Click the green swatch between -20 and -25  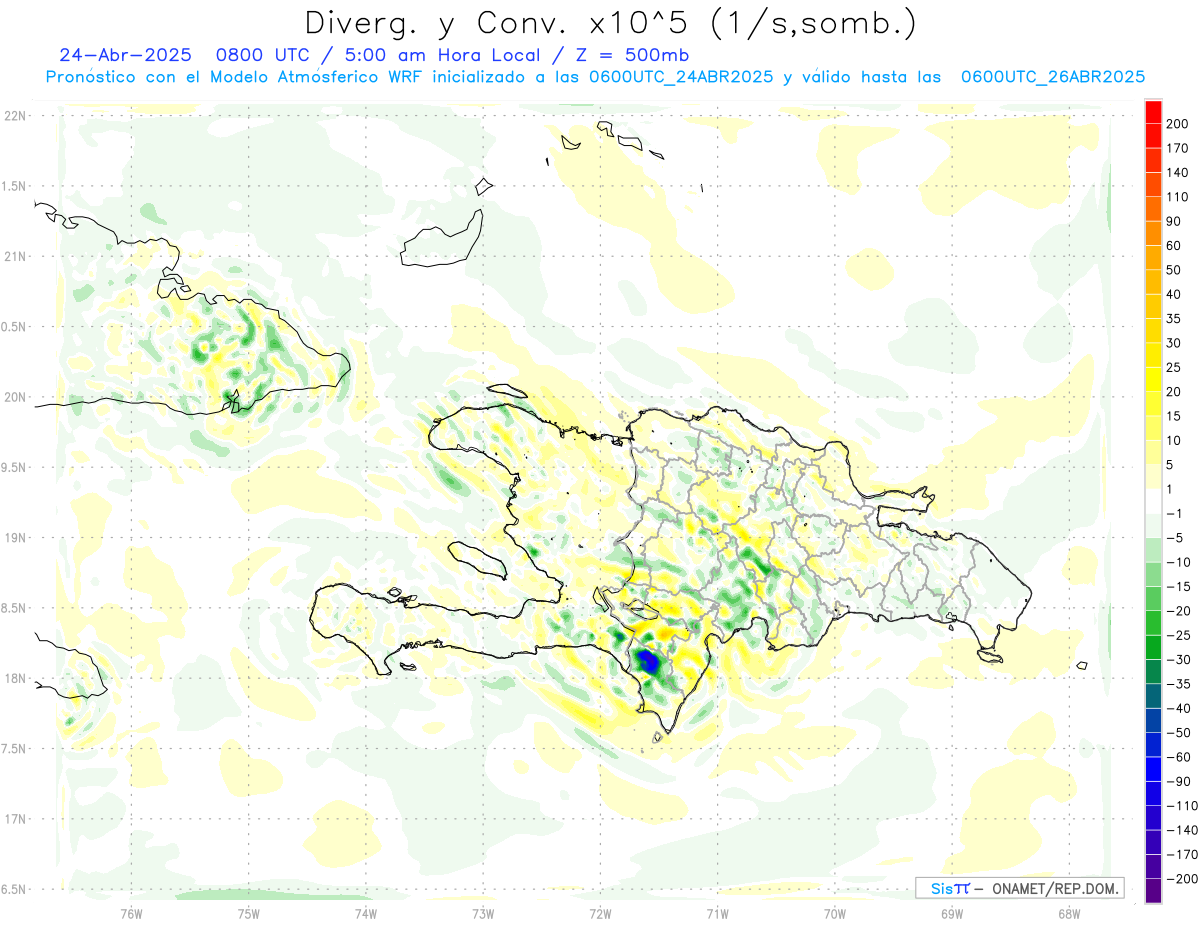pos(1153,623)
